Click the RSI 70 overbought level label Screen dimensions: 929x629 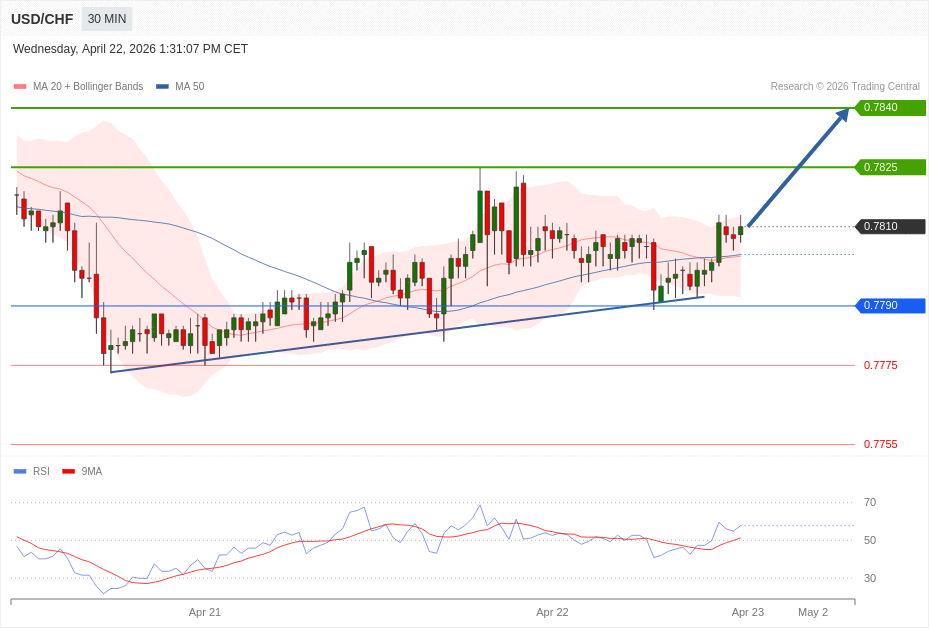(x=870, y=503)
